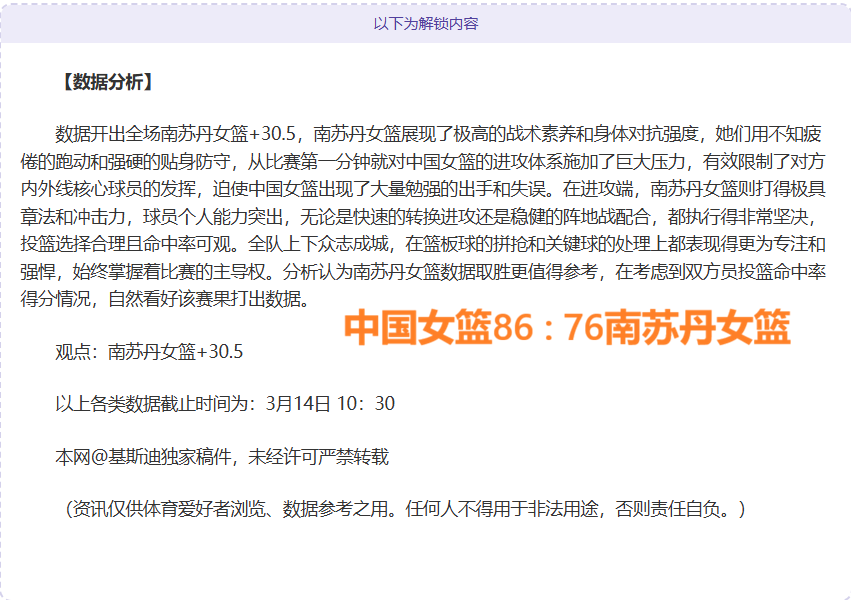Click 以上各类数据截止时间为 label text
This screenshot has height=600, width=851.
coord(155,404)
